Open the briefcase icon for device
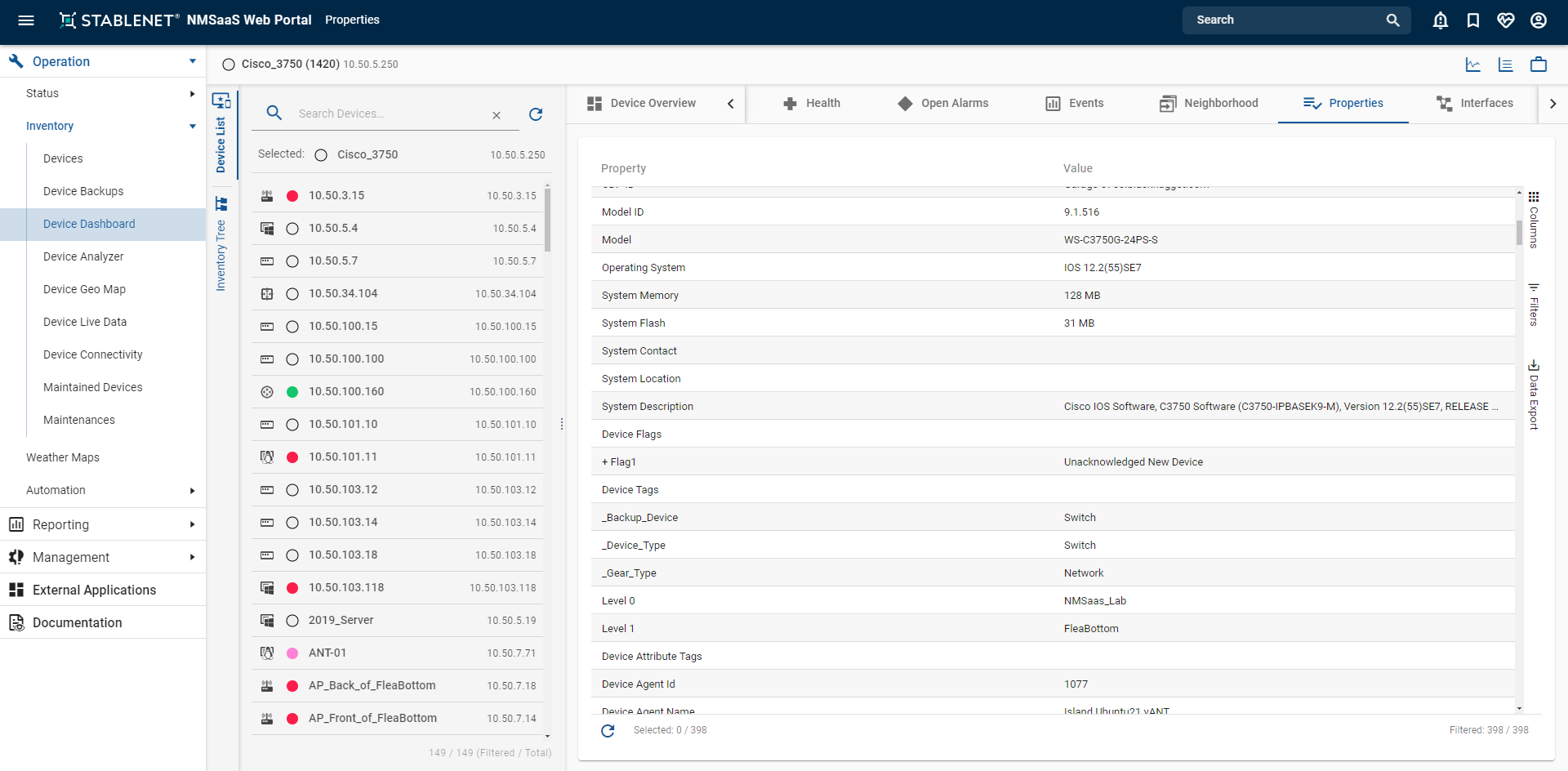Viewport: 1568px width, 771px height. [x=1539, y=65]
